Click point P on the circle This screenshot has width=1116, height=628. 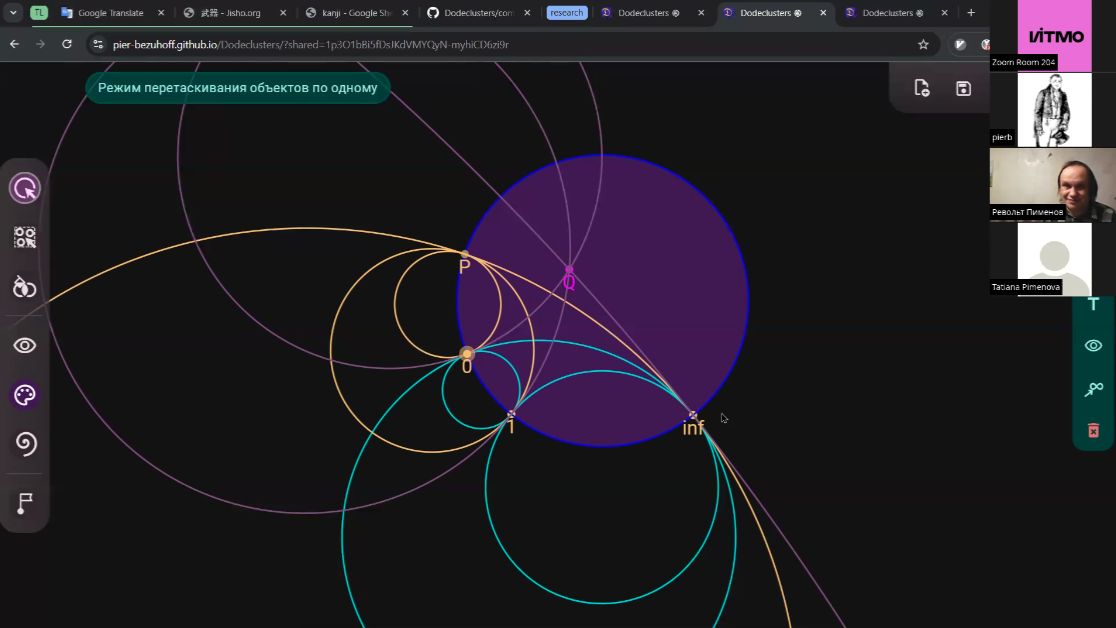pyautogui.click(x=465, y=253)
